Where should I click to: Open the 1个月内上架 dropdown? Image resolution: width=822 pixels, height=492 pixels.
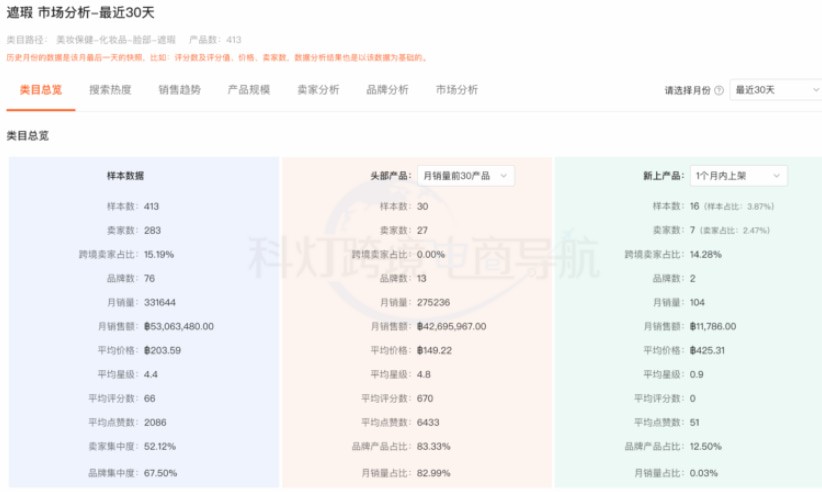click(738, 176)
